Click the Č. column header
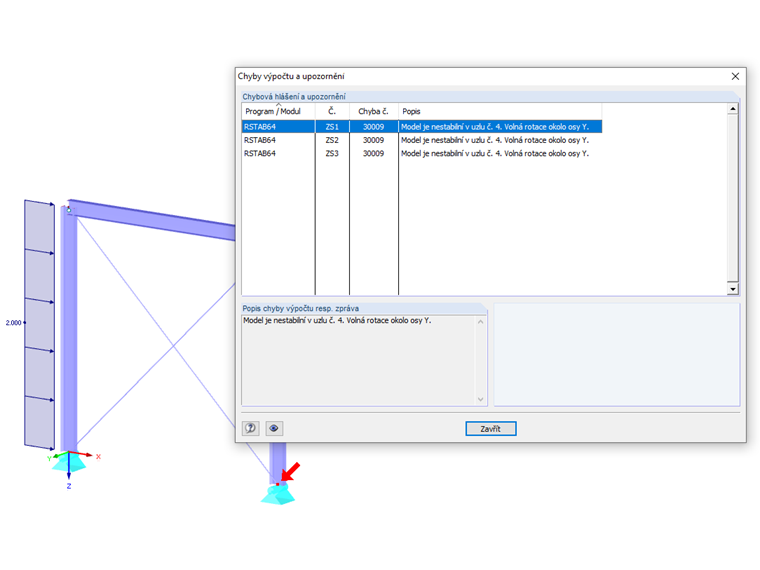The width and height of the screenshot is (760, 570). click(332, 111)
